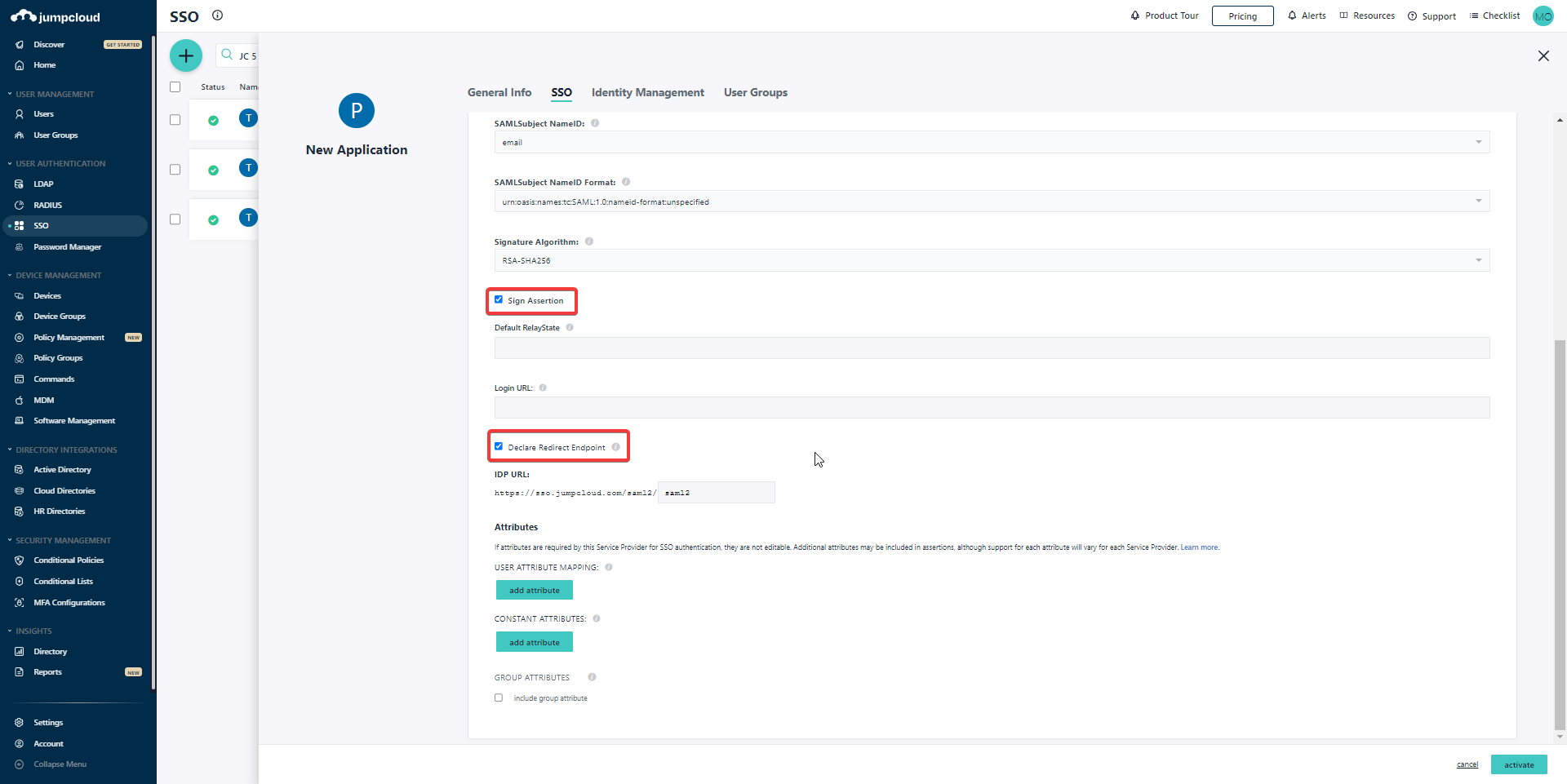Disable Declare Redirect Endpoint

pos(499,446)
